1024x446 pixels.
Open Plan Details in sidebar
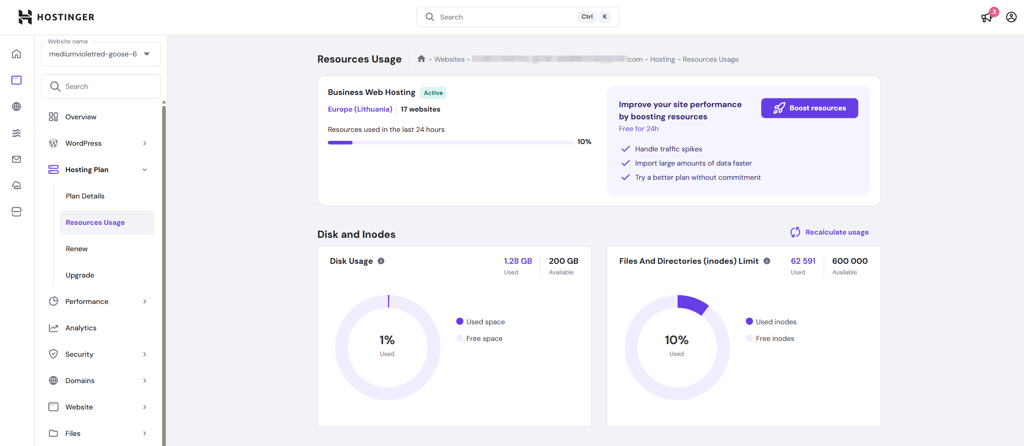coord(85,196)
